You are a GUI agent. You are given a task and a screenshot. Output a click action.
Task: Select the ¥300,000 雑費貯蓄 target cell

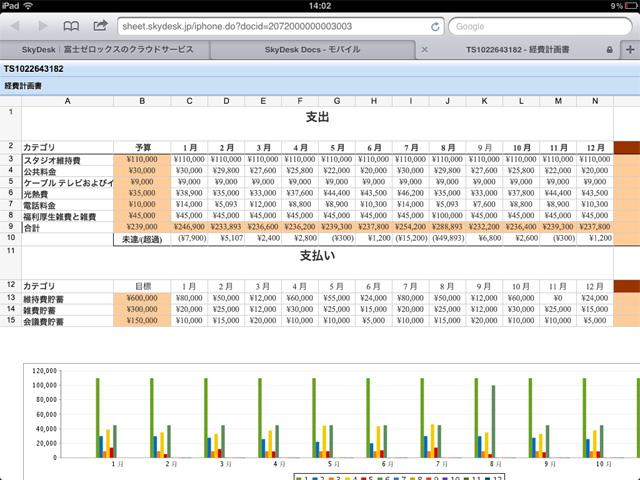coord(142,309)
